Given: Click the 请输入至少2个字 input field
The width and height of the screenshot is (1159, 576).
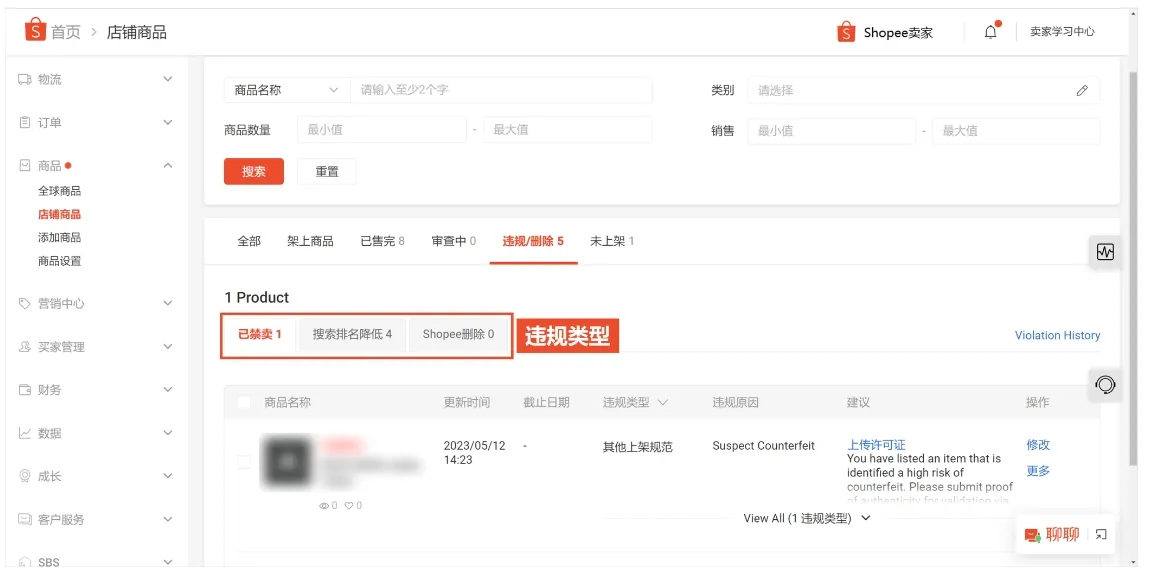Looking at the screenshot, I should pyautogui.click(x=500, y=90).
